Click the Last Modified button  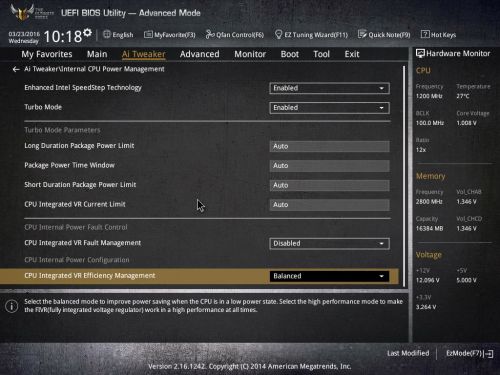pos(408,353)
